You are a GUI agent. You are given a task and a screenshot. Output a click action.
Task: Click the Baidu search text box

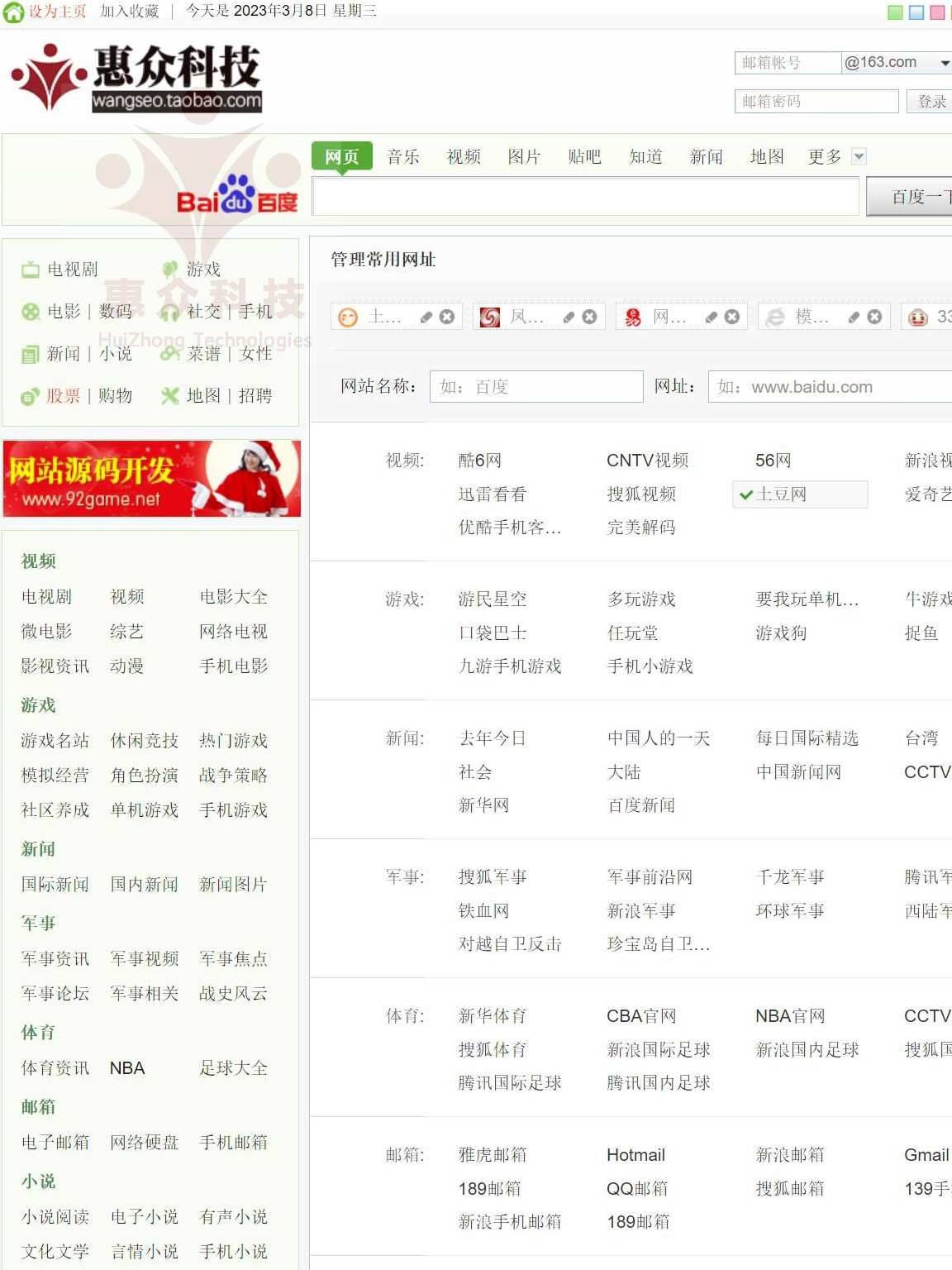point(585,197)
